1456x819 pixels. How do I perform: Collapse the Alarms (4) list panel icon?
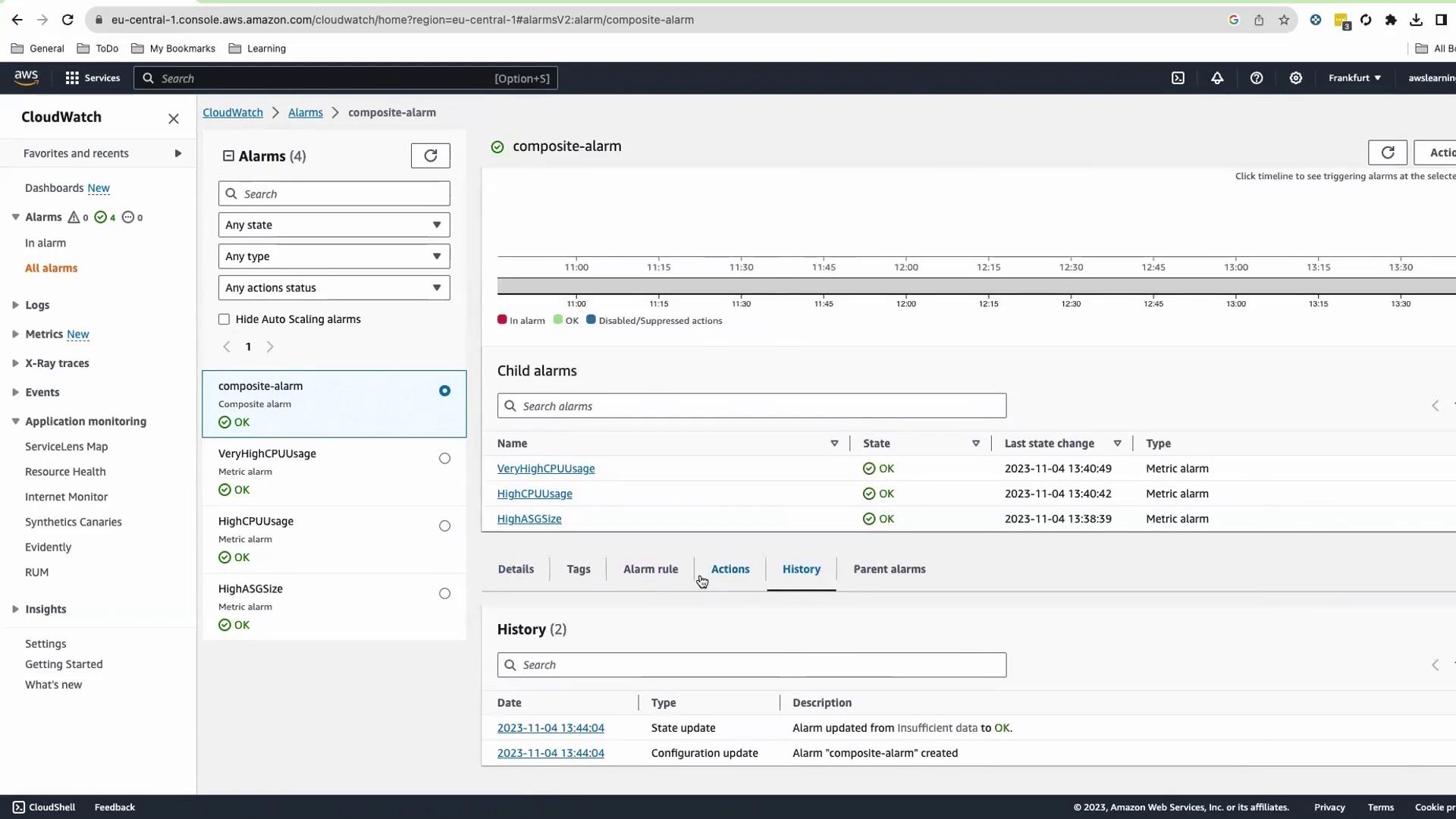[228, 155]
